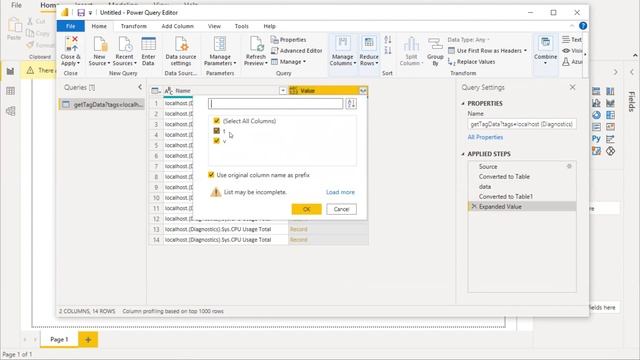Confirm with OK button

coord(307,209)
